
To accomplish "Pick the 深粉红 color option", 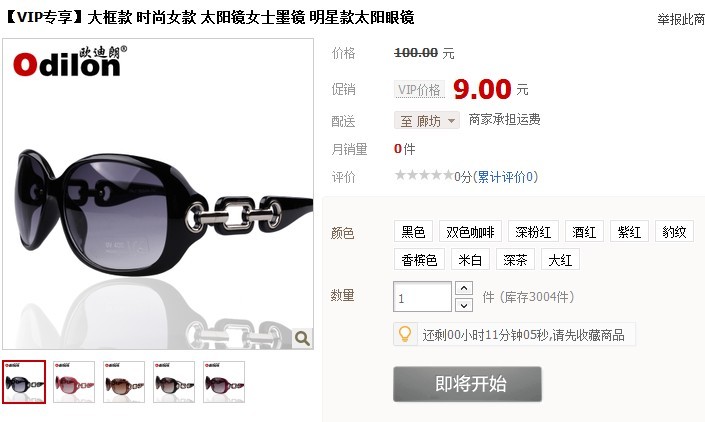I will click(533, 232).
